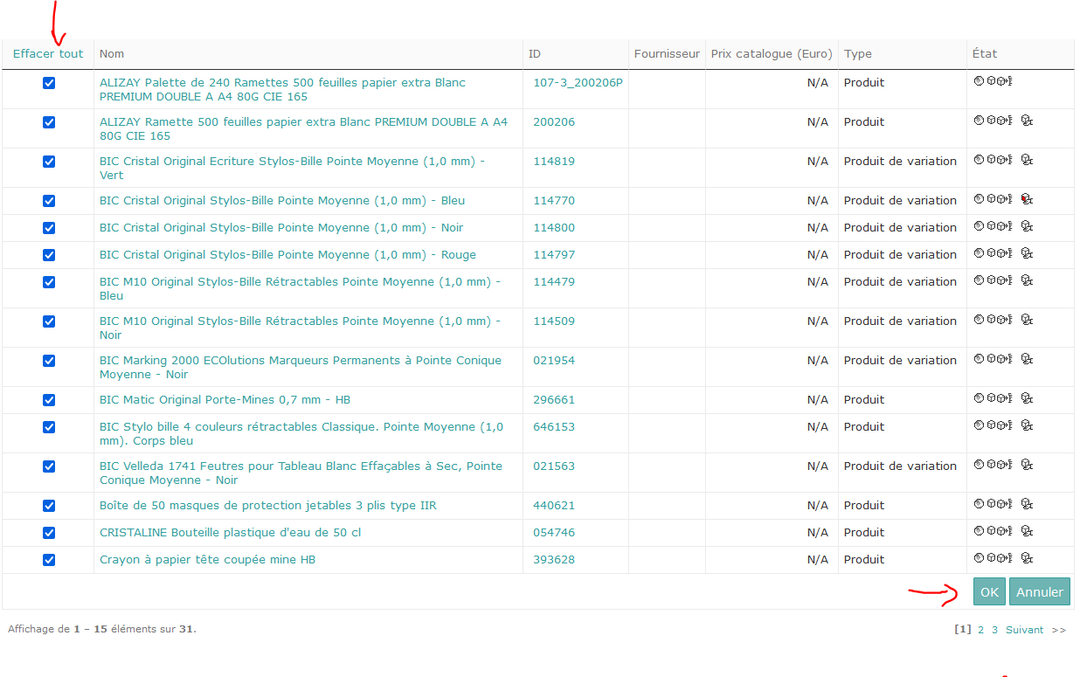This screenshot has width=1080, height=677.
Task: Click cube with cart icon in row 114819
Action: point(1027,160)
